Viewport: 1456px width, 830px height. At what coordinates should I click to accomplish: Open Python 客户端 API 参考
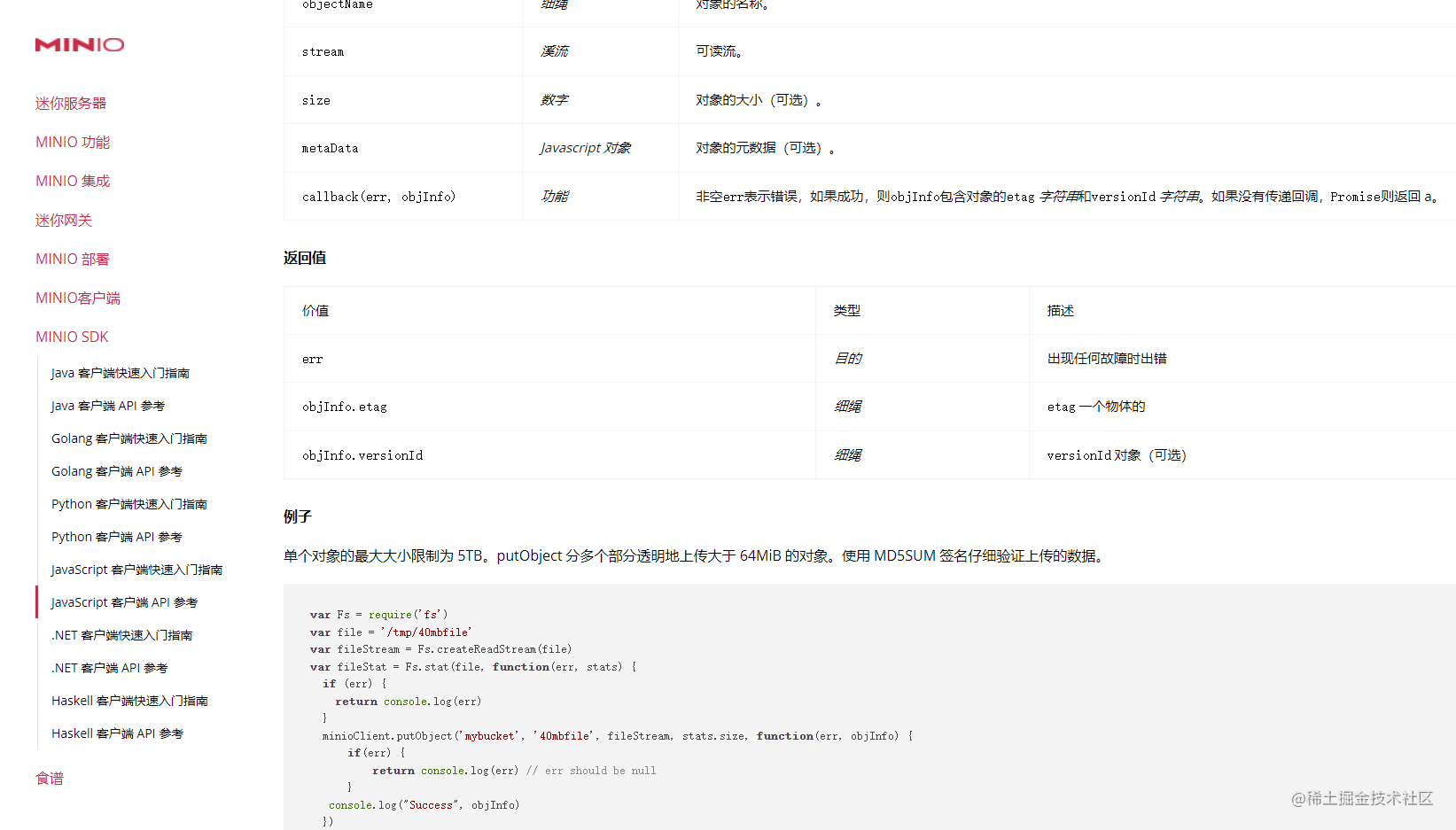point(116,536)
